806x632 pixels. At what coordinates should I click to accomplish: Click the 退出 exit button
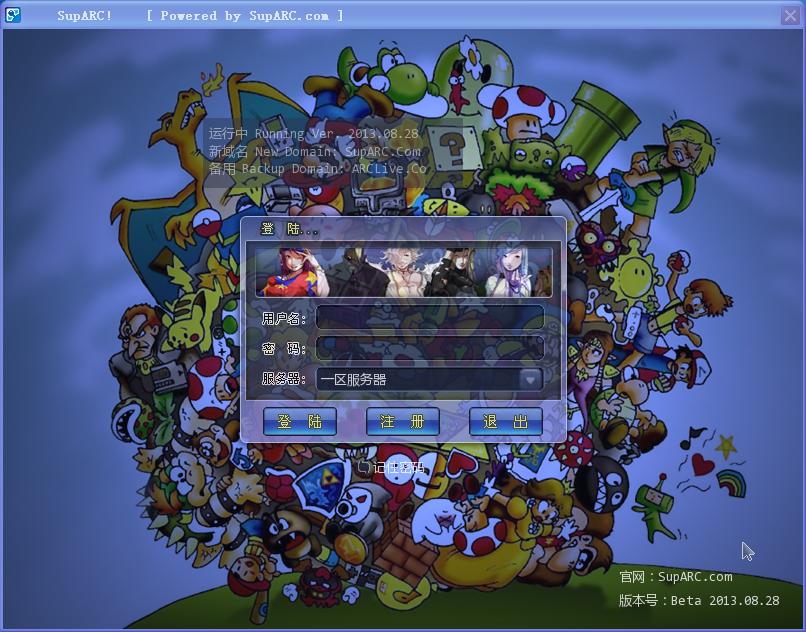(x=506, y=422)
